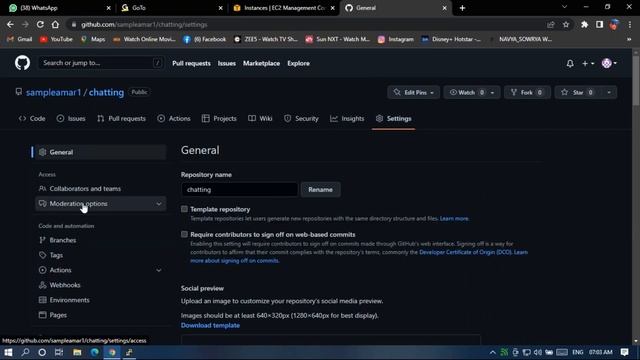Expand the Watch options arrow
The image size is (640, 360).
(493, 92)
